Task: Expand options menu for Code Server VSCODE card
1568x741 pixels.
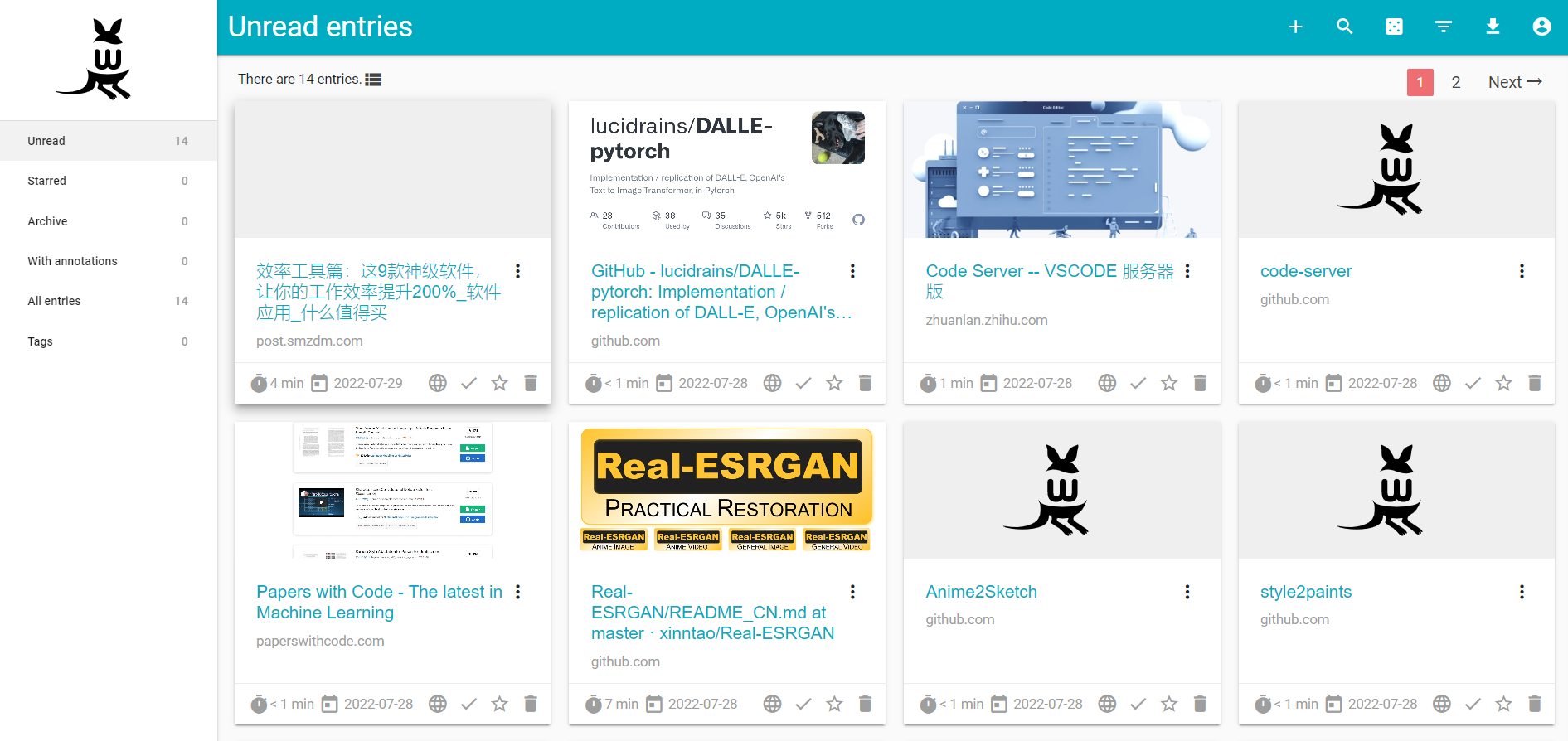Action: [1187, 271]
